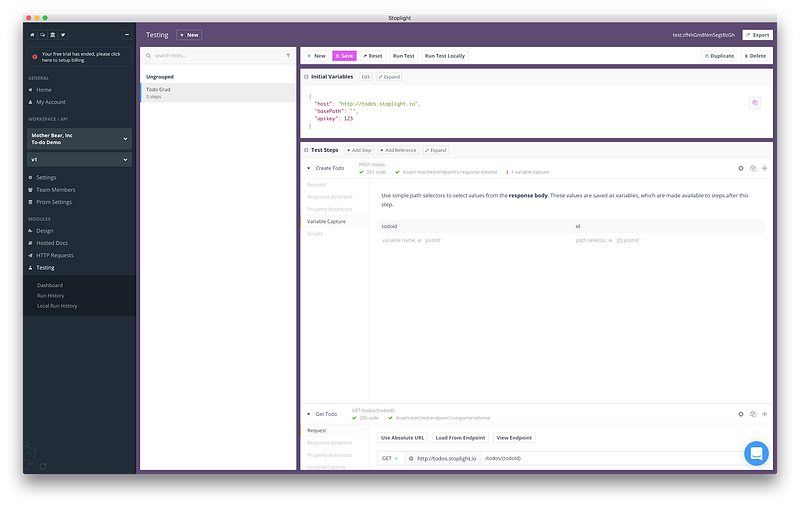Click Add Step
The image size is (800, 507).
[x=359, y=150]
